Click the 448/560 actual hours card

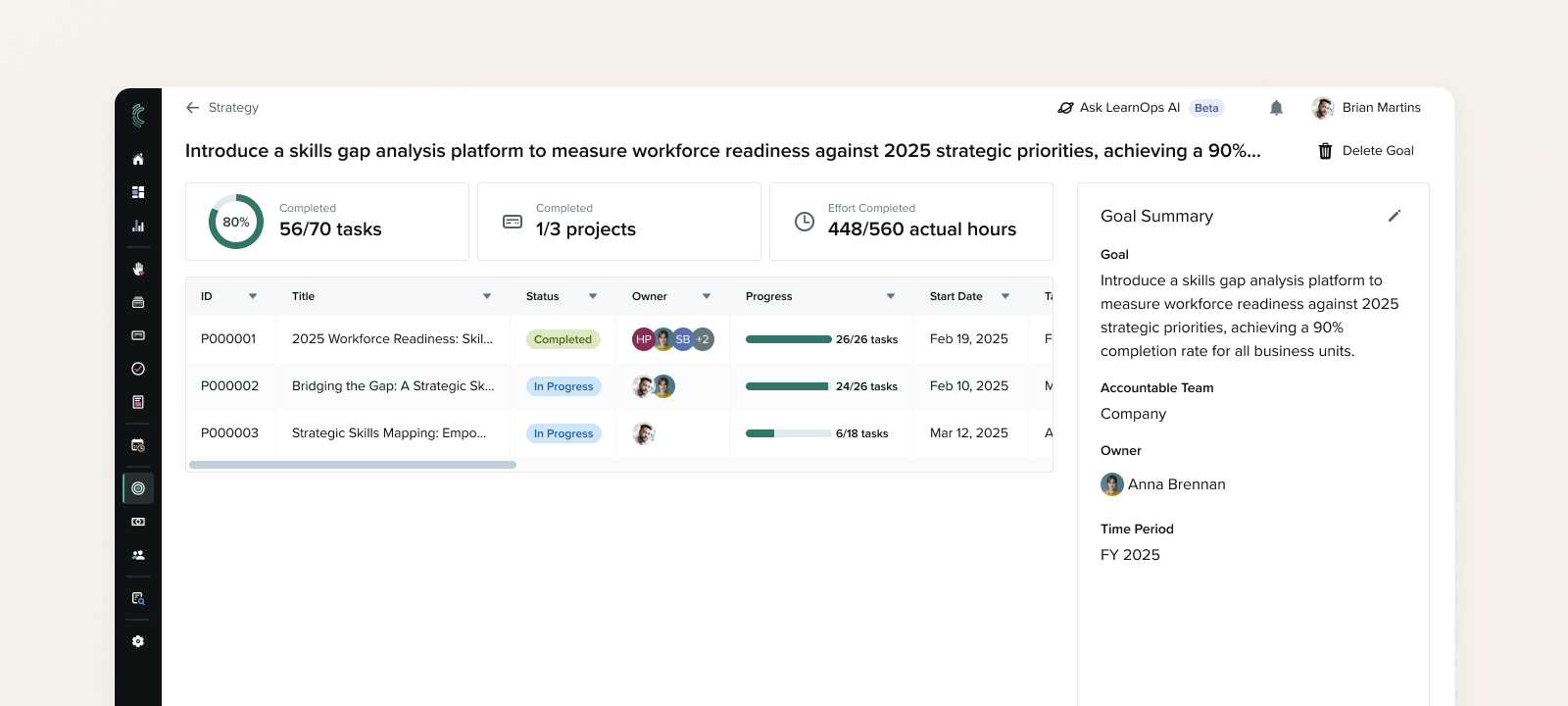click(x=911, y=222)
